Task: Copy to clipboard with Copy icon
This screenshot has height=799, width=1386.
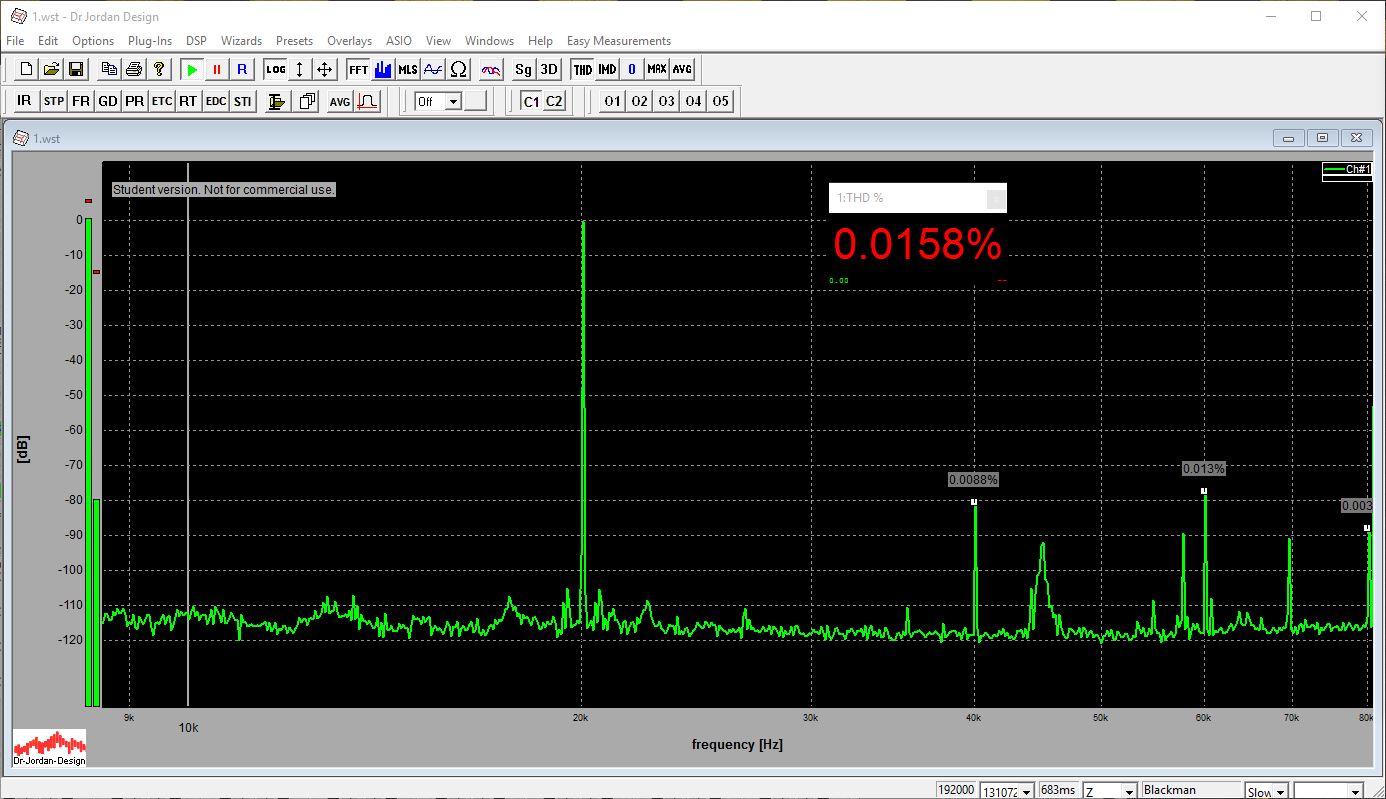Action: 109,69
